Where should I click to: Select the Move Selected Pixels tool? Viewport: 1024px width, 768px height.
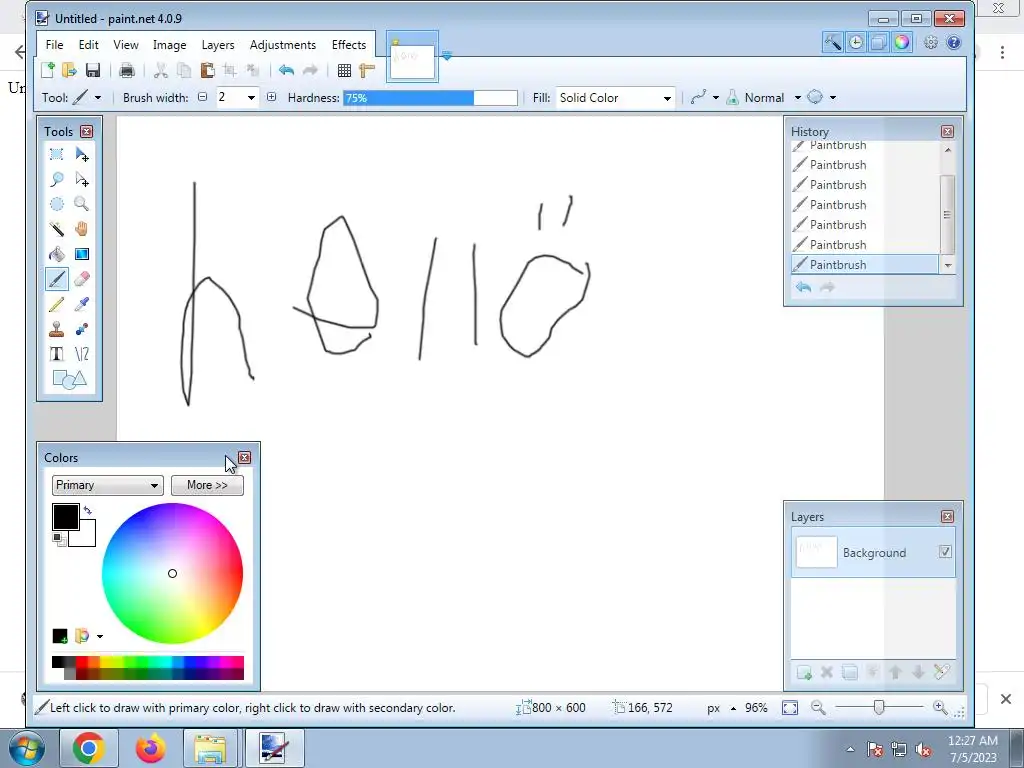coord(82,154)
